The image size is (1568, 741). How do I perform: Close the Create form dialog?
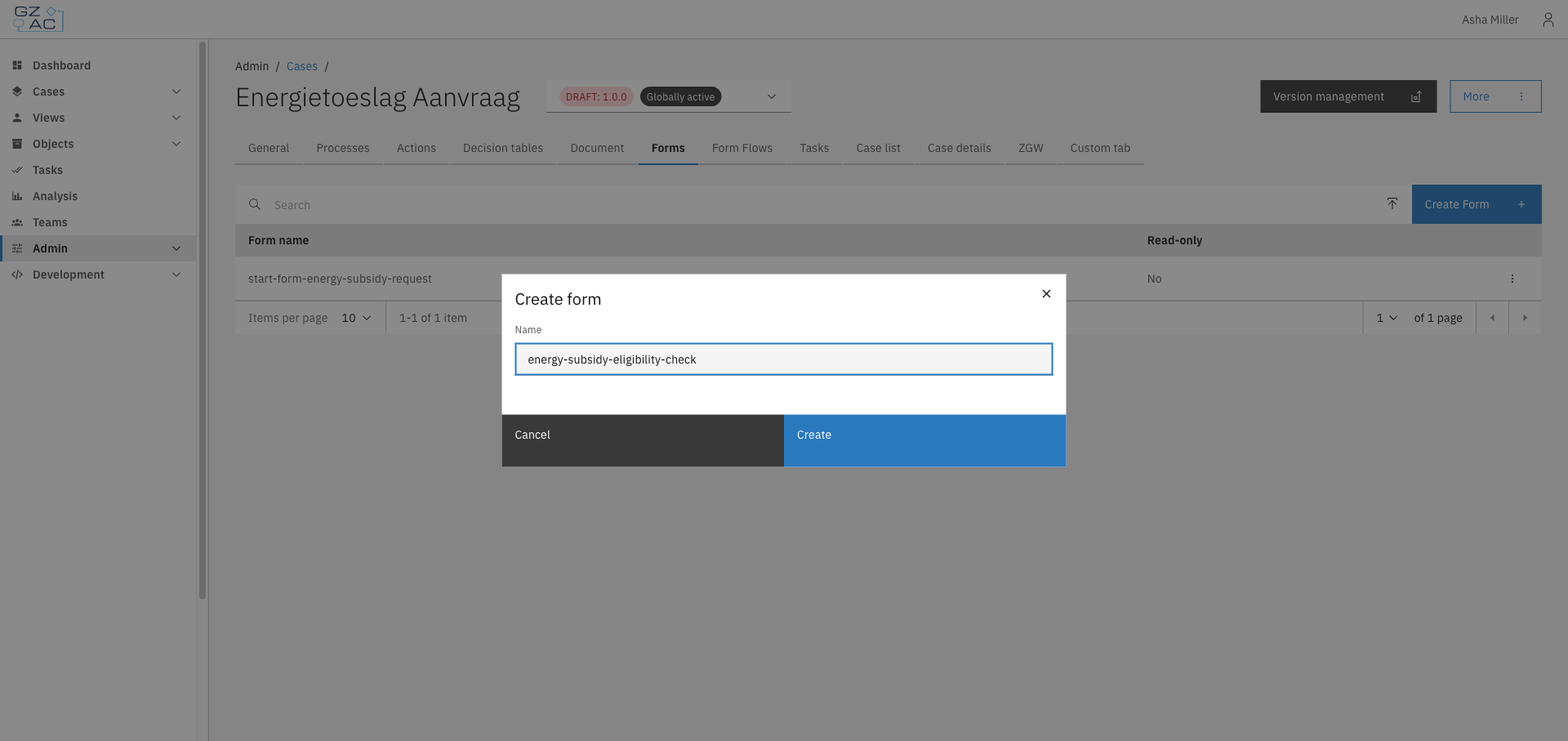coord(1046,294)
